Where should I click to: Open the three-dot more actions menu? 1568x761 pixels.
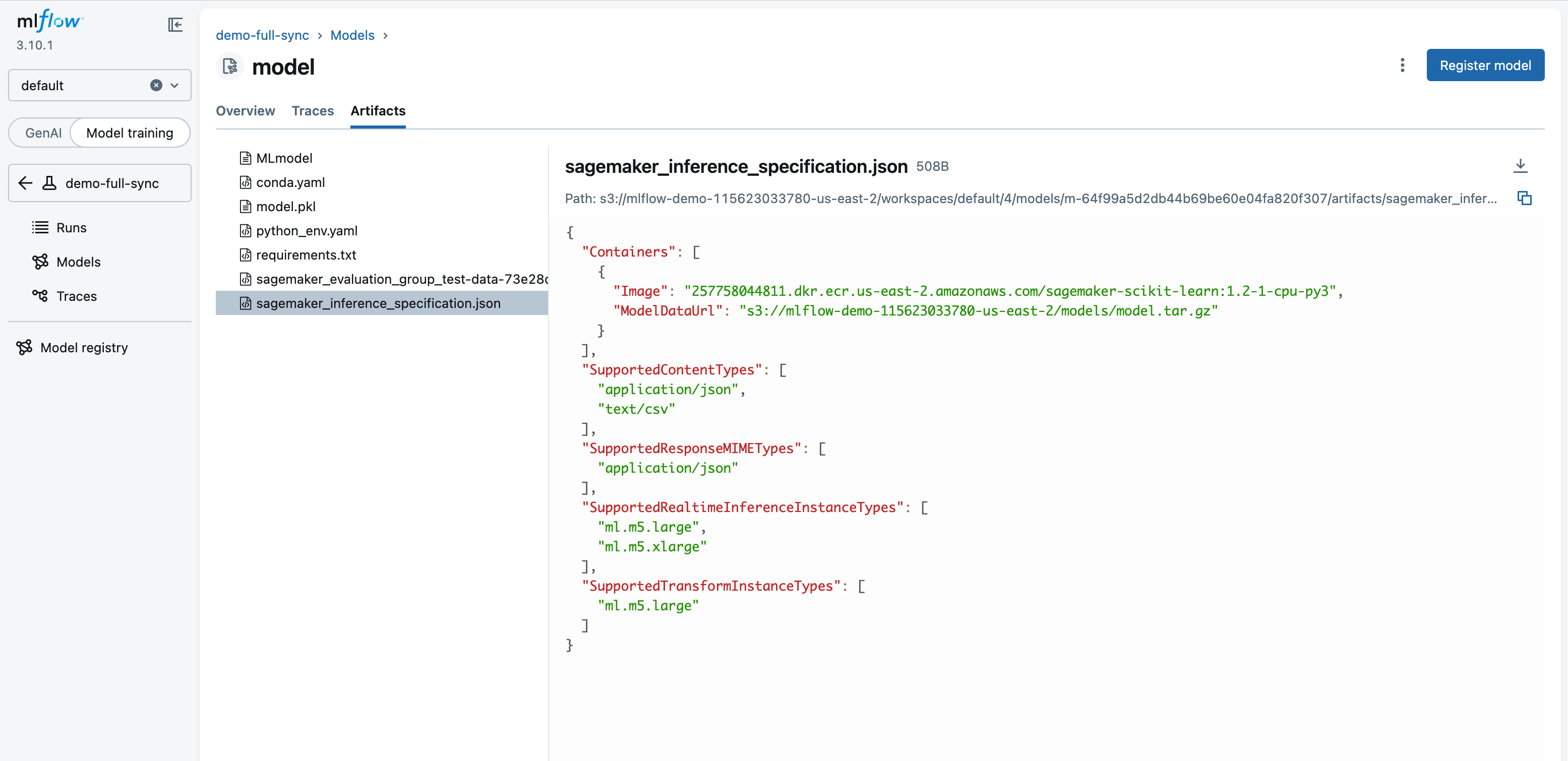point(1403,65)
